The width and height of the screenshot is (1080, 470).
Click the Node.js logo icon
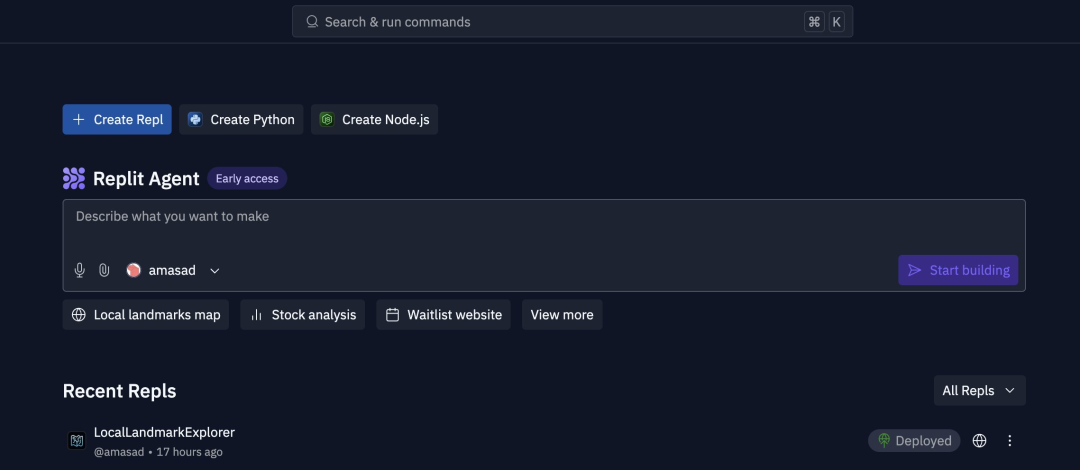326,119
